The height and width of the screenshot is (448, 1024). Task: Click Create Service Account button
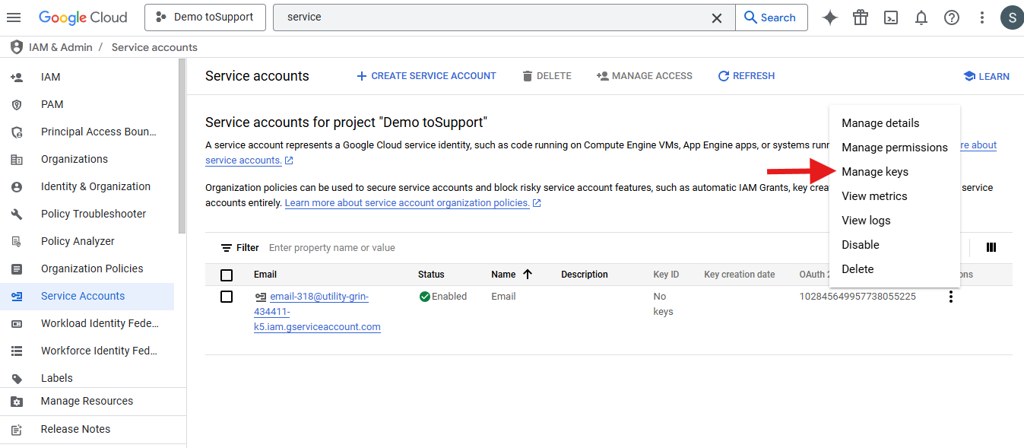pyautogui.click(x=426, y=76)
